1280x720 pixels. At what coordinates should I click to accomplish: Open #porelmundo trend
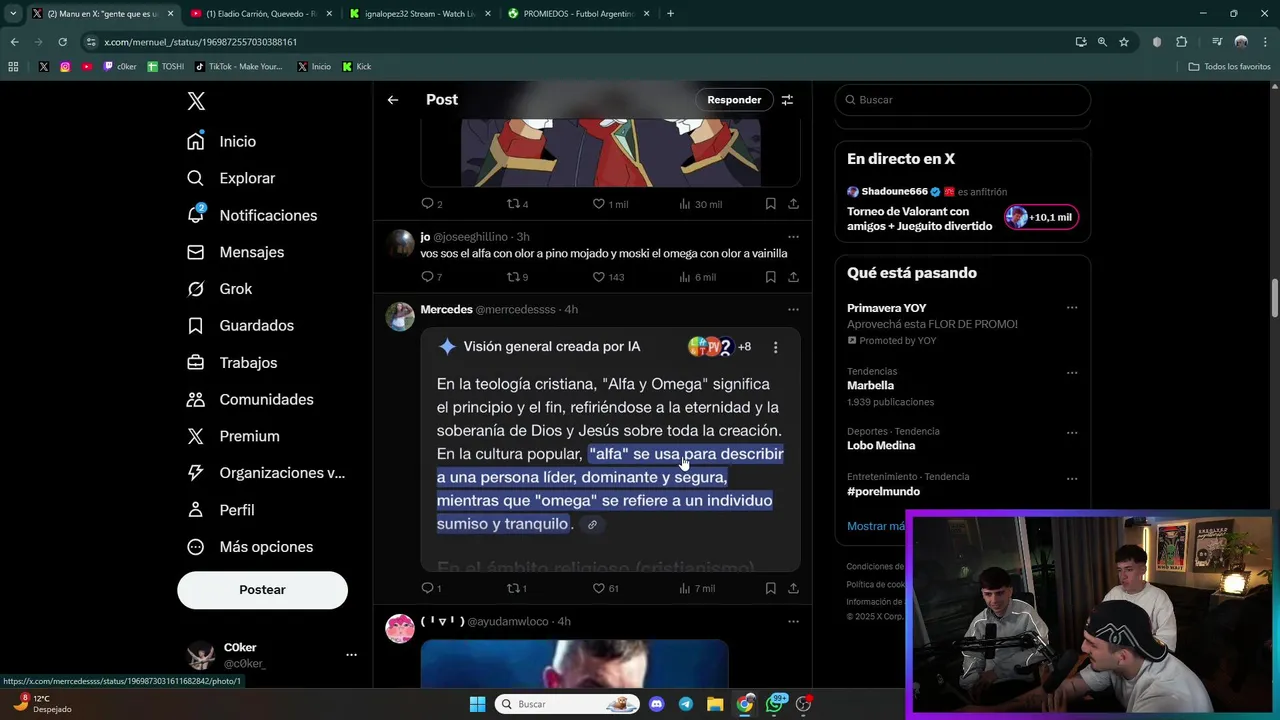click(x=883, y=491)
